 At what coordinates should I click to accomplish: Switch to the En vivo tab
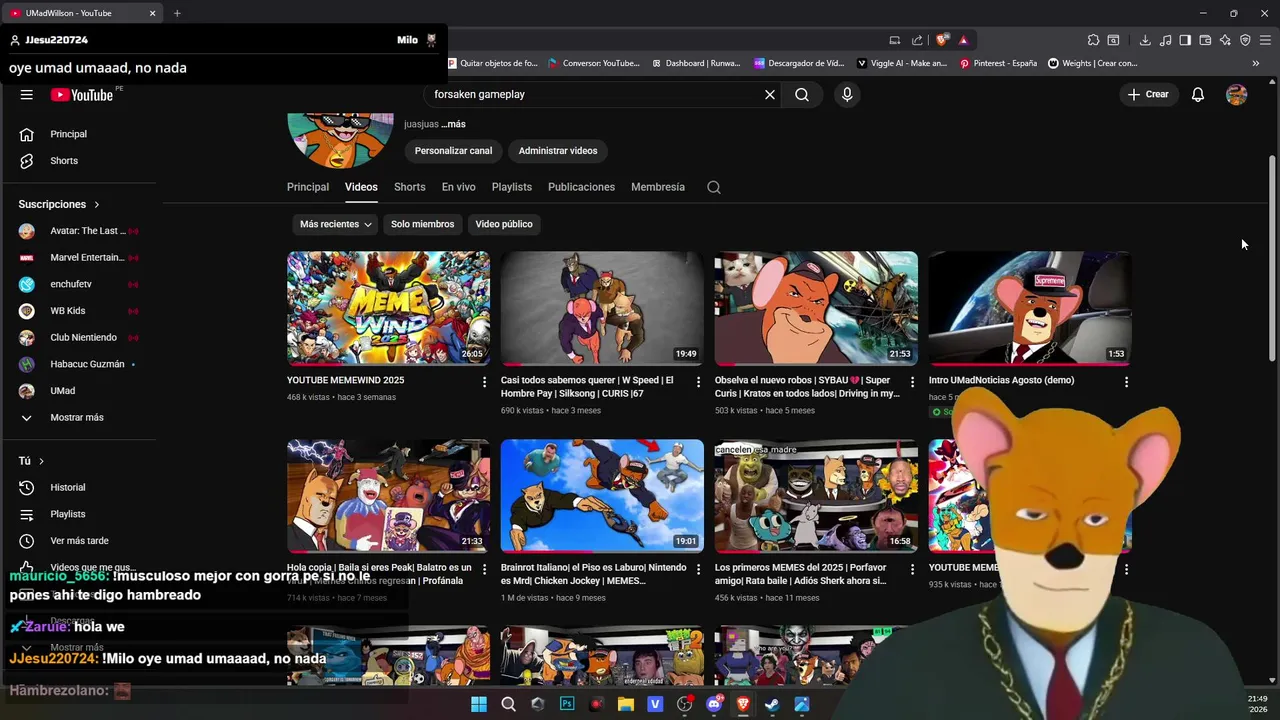coord(459,187)
